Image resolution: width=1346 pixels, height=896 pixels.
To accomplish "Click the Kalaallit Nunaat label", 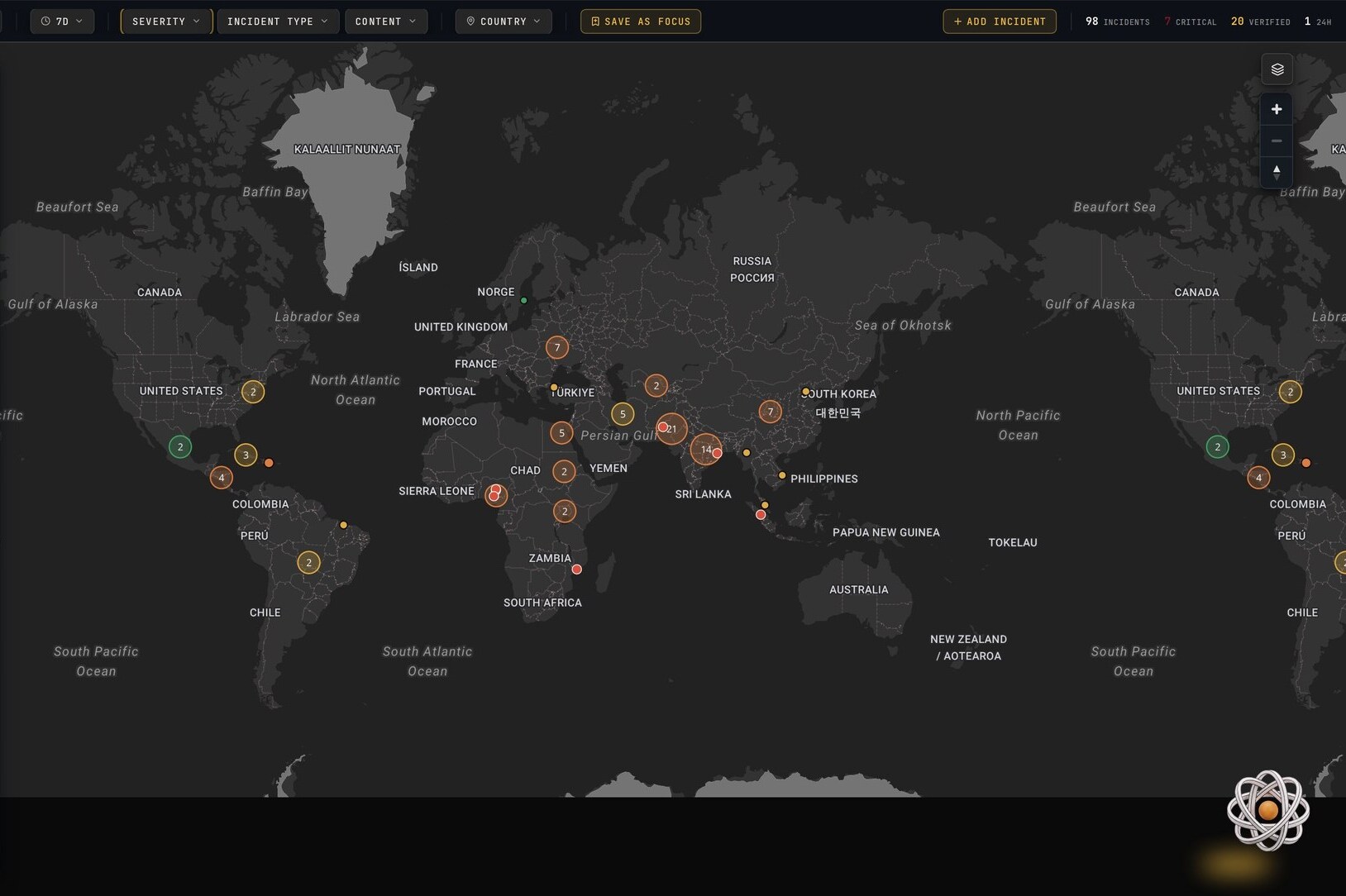I will [347, 150].
